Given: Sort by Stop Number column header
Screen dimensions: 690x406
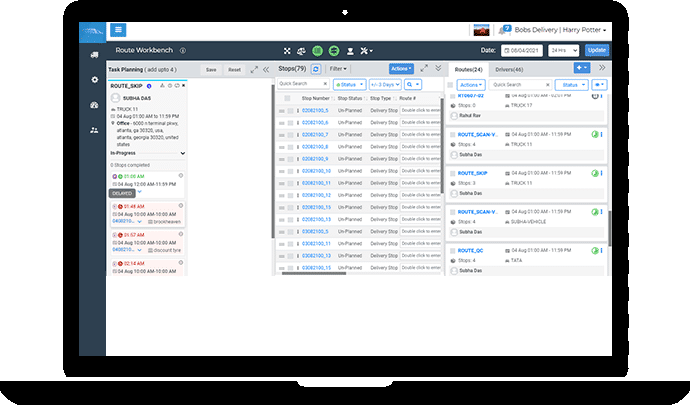Looking at the screenshot, I should (316, 99).
